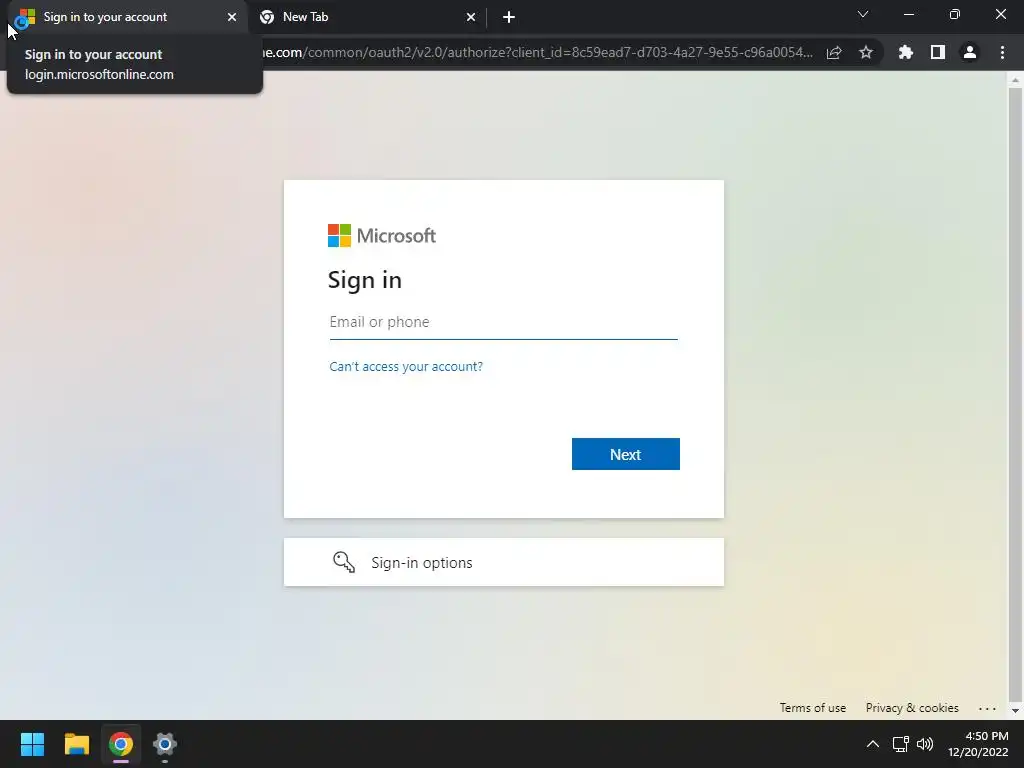The image size is (1024, 768).
Task: Click the volume speaker icon
Action: pos(925,744)
